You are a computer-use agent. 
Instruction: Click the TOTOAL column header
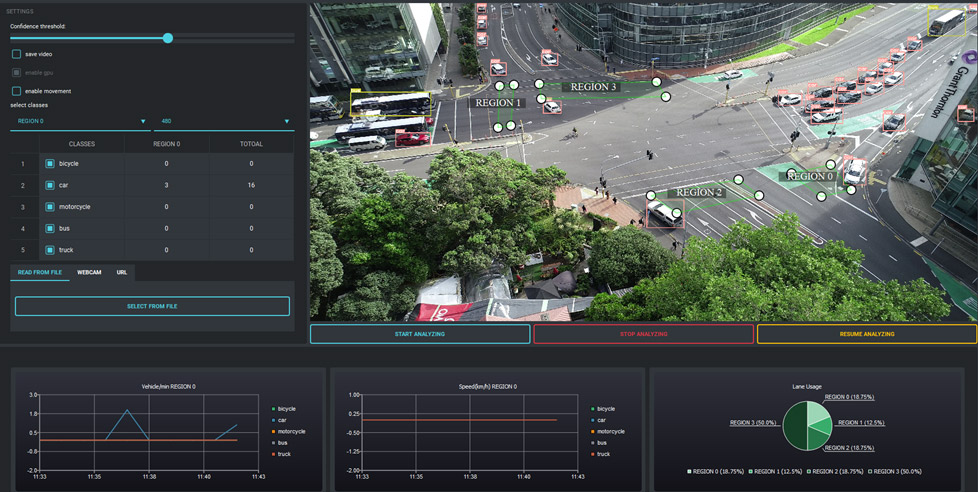[x=251, y=144]
